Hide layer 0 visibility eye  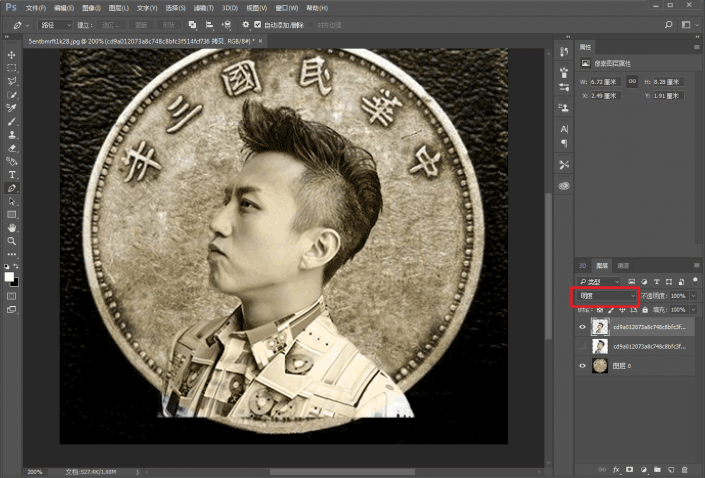tap(582, 366)
